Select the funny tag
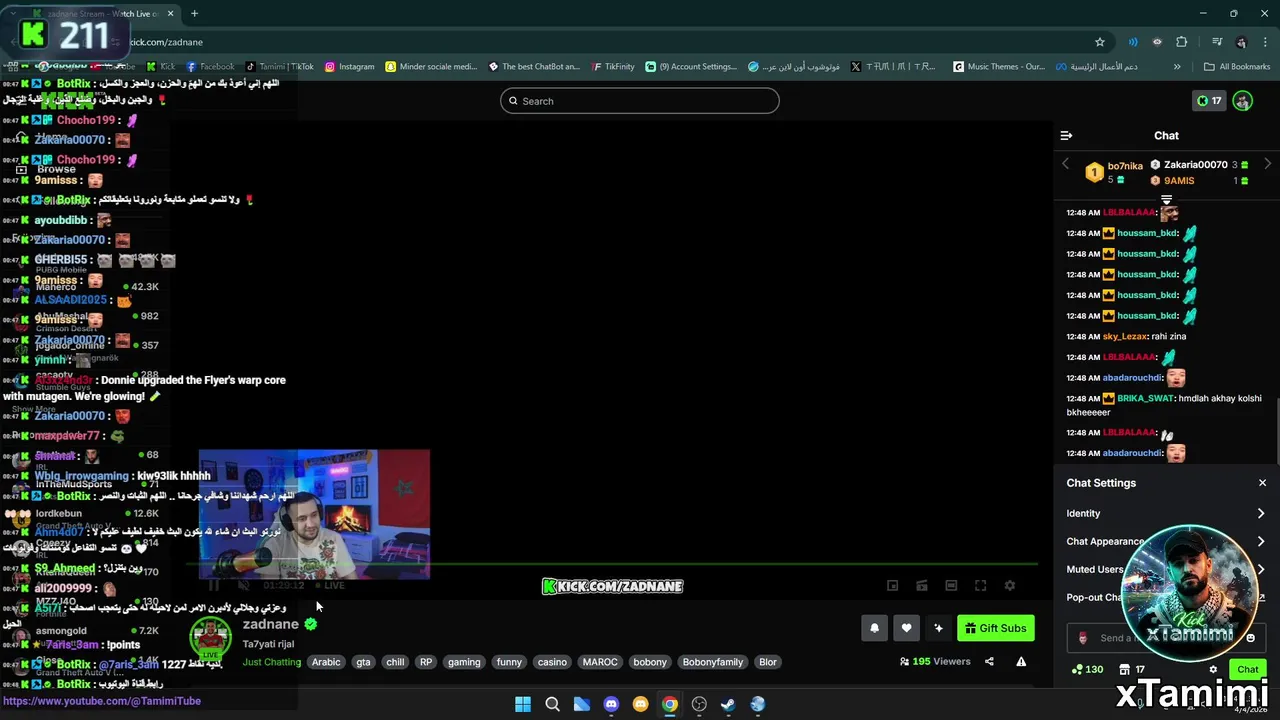 (x=509, y=662)
